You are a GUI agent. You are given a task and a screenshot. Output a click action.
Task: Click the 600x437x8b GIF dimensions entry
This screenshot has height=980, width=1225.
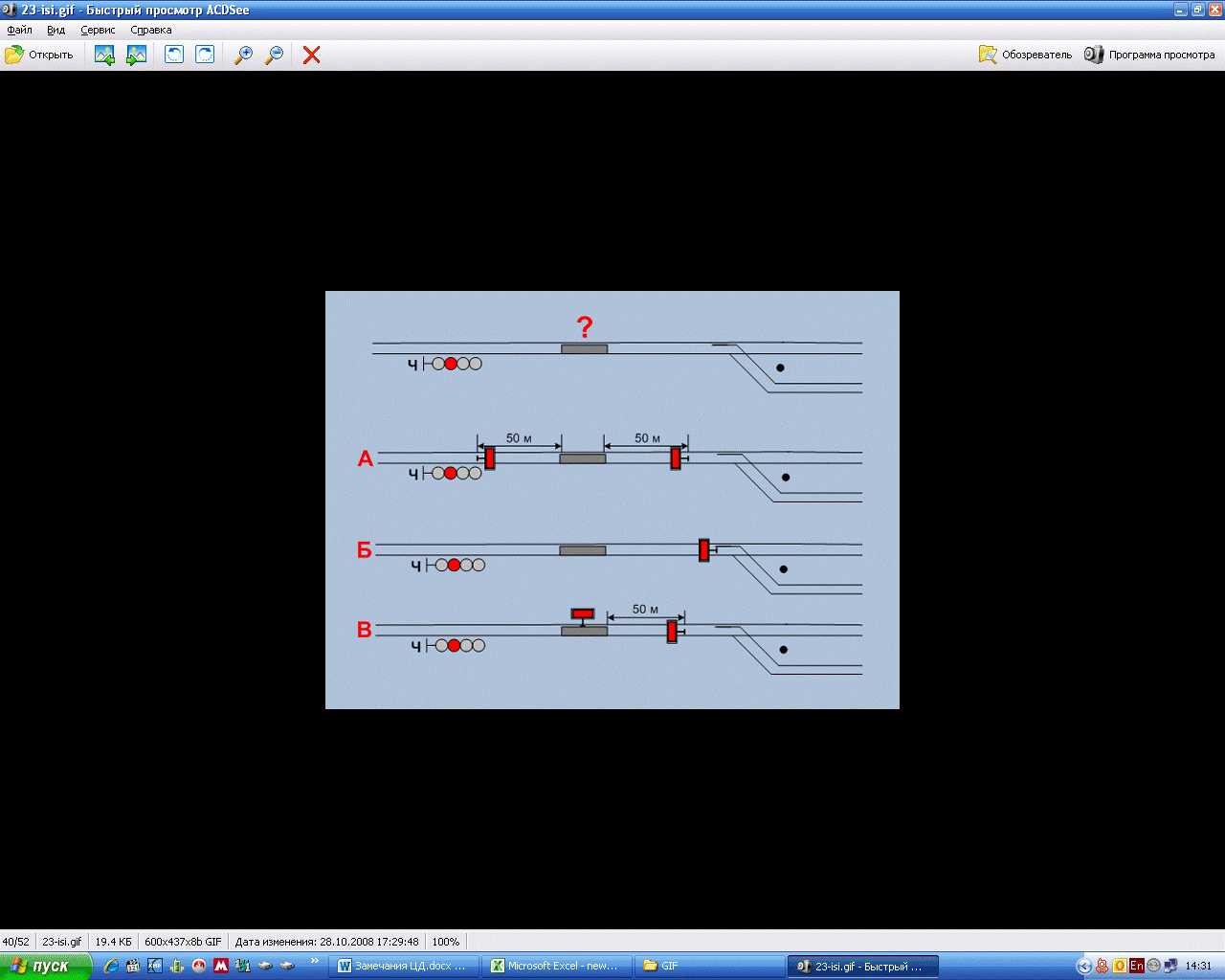click(x=183, y=942)
